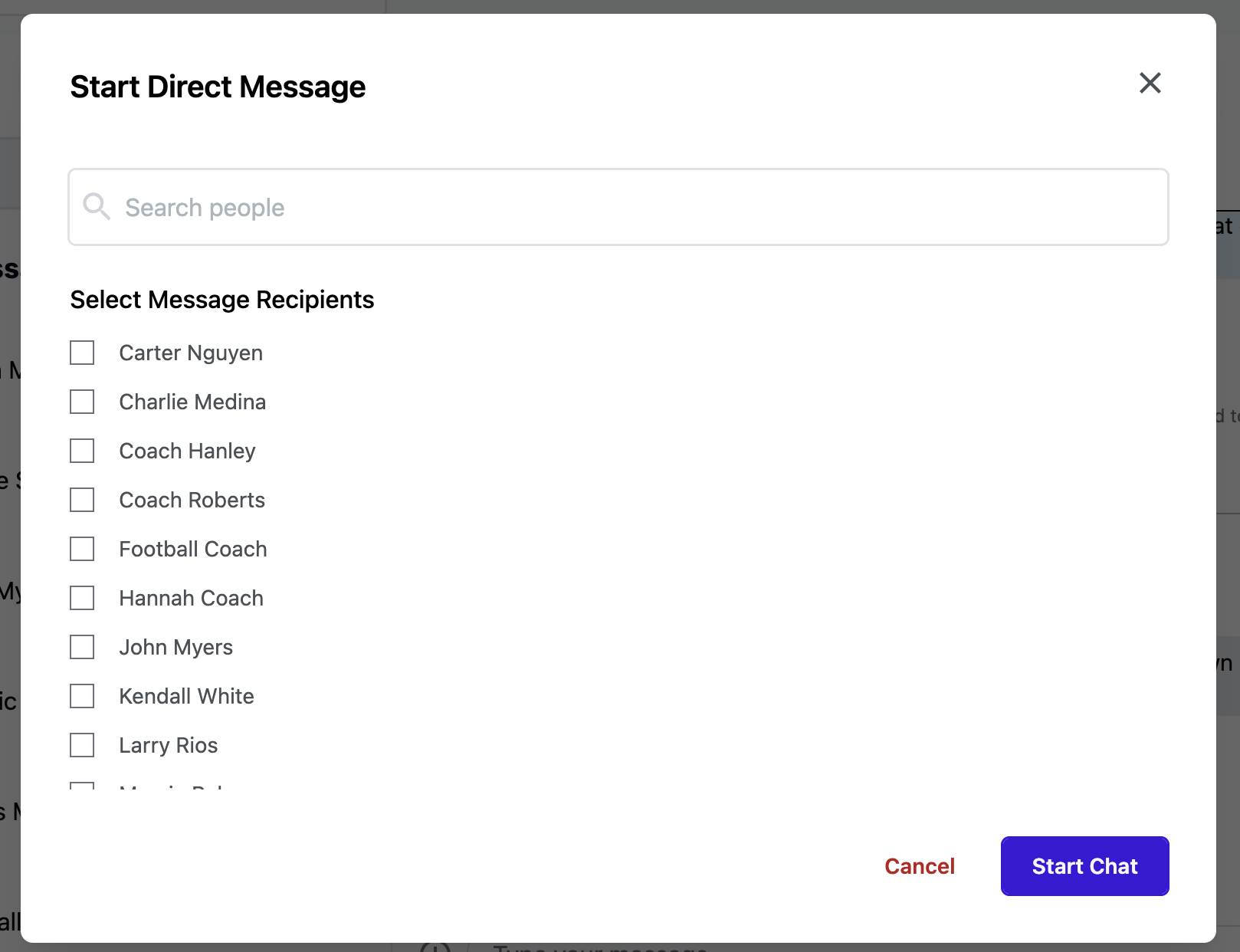Mark Football Coach as a recipient
The image size is (1240, 952).
[82, 549]
